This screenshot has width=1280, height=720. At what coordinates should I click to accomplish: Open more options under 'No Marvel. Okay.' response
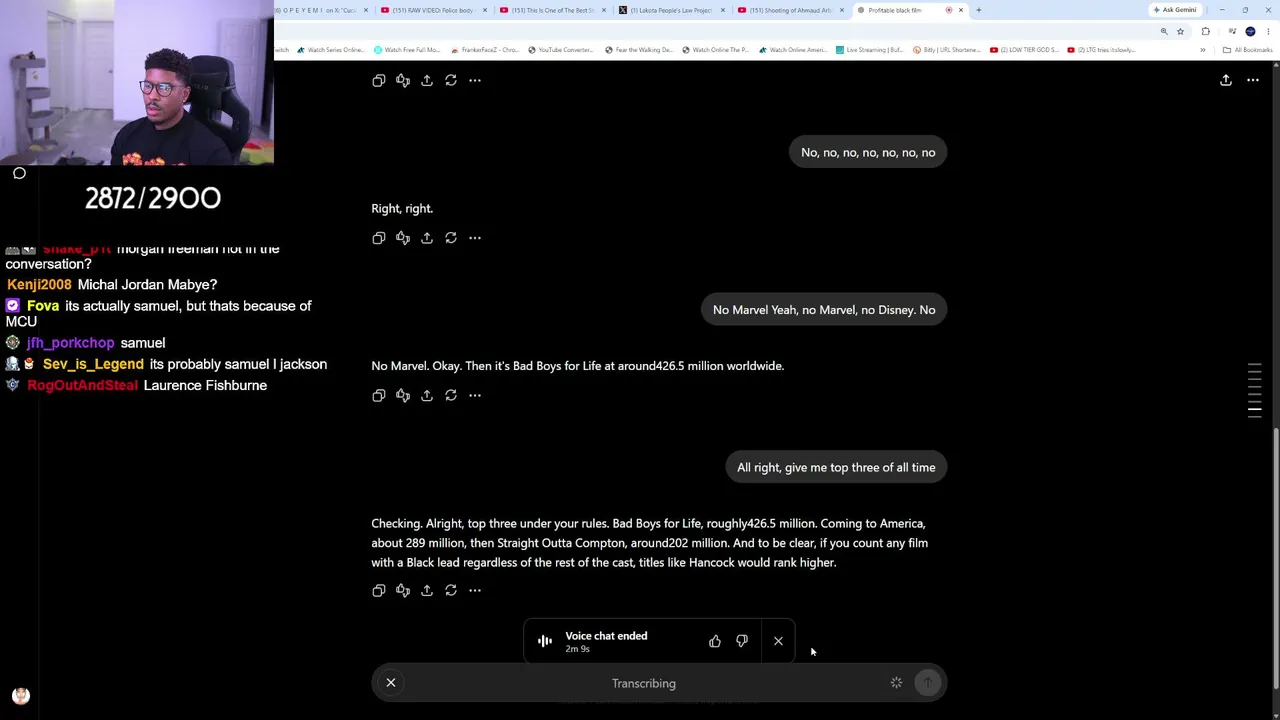[475, 395]
